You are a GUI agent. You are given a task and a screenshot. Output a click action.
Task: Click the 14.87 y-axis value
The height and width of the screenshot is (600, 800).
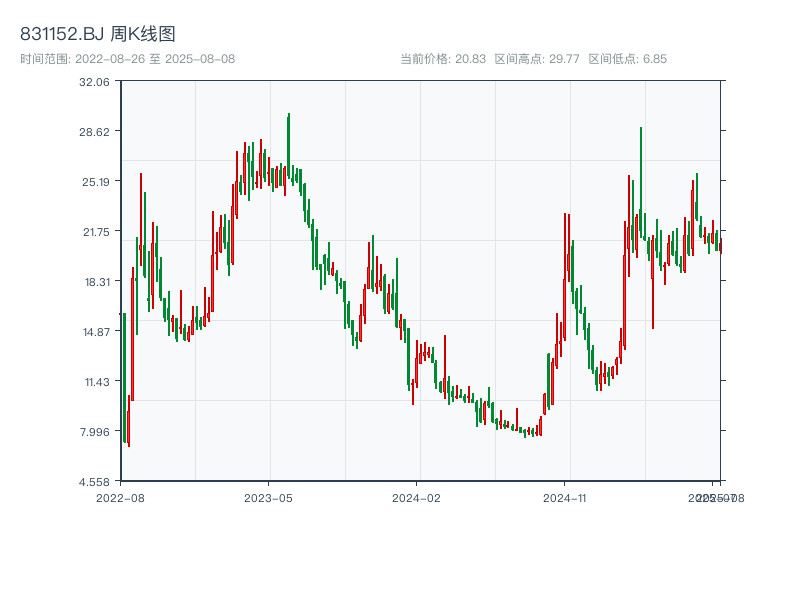(x=96, y=333)
